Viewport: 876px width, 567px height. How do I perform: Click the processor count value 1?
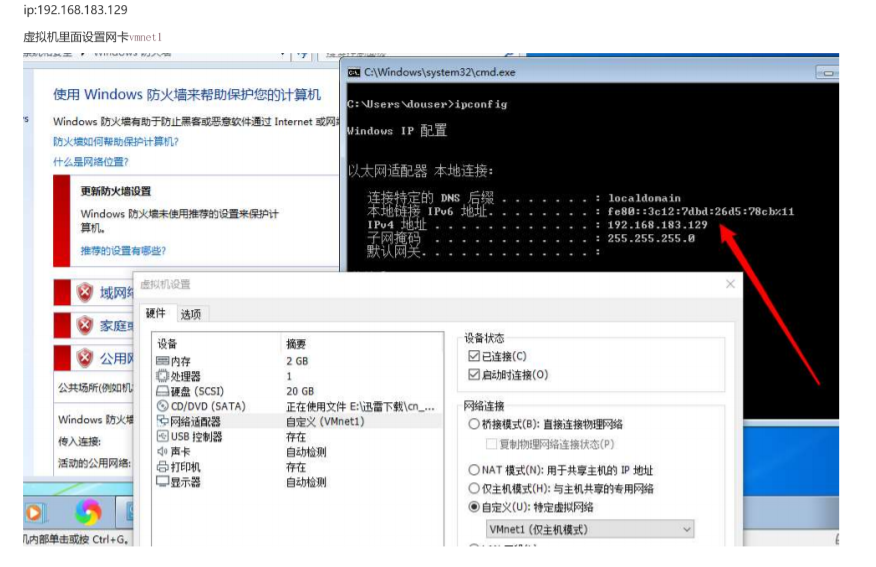289,376
